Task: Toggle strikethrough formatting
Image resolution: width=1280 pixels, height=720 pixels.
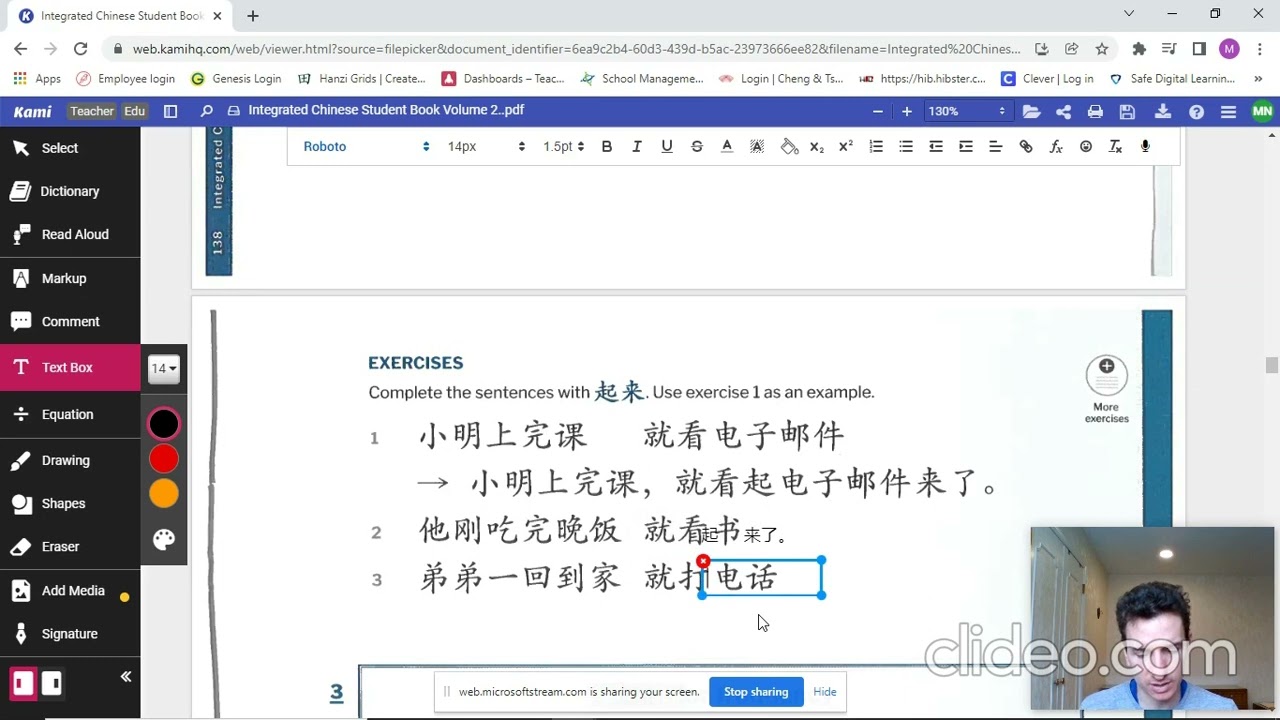Action: click(x=696, y=146)
